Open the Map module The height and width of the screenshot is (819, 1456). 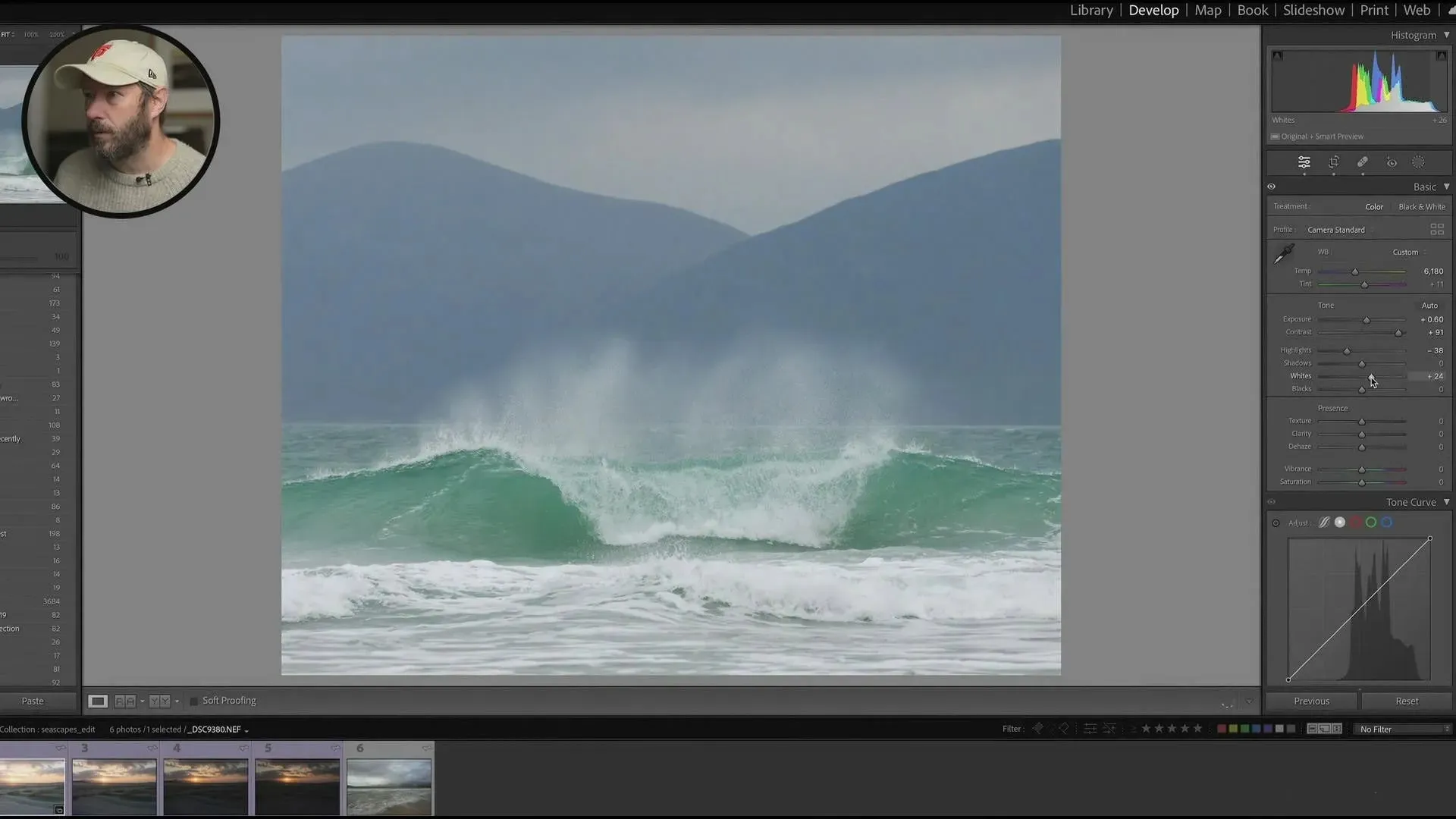1208,10
